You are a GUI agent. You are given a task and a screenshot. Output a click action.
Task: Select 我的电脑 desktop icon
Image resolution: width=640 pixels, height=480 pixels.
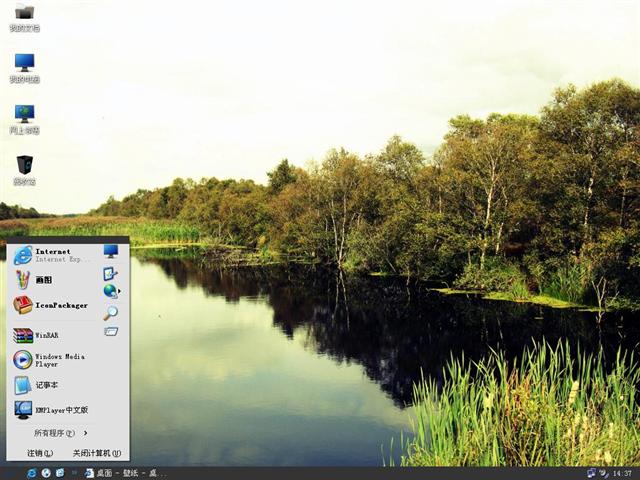click(24, 68)
